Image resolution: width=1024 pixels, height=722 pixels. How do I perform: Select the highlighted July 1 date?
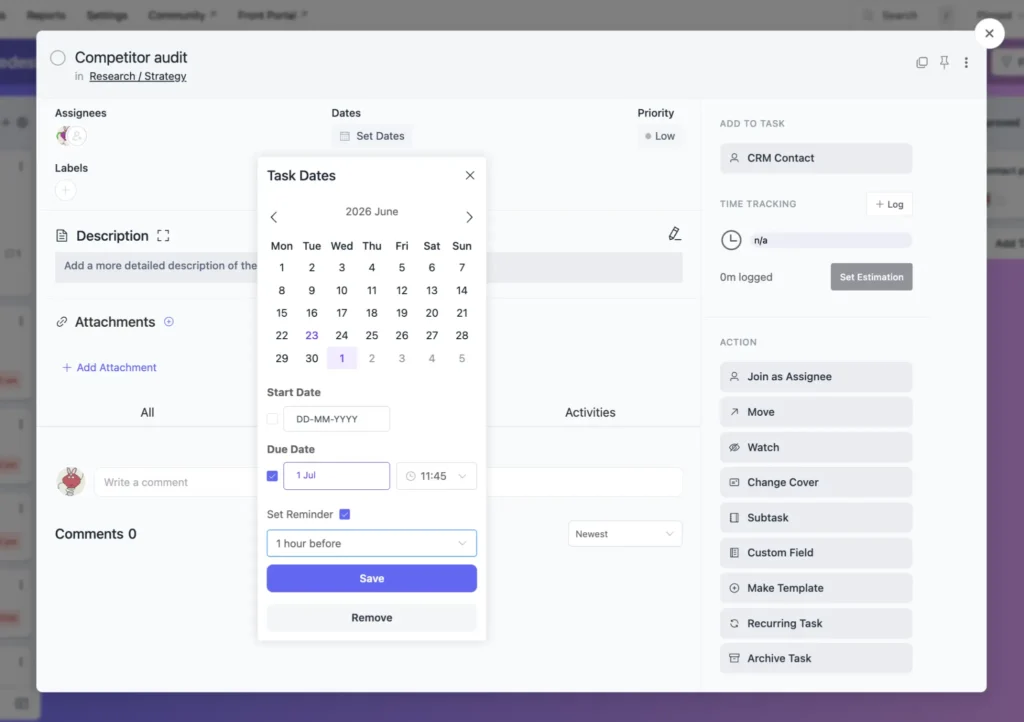[x=342, y=358]
